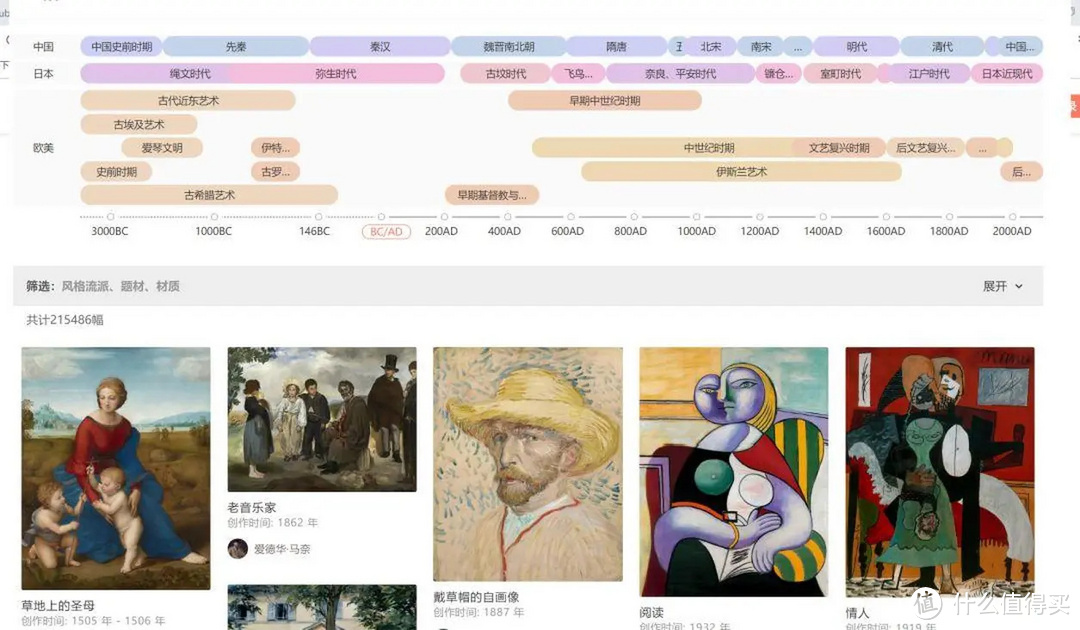
Task: Select the 早期基督教与... pill
Action: [492, 196]
